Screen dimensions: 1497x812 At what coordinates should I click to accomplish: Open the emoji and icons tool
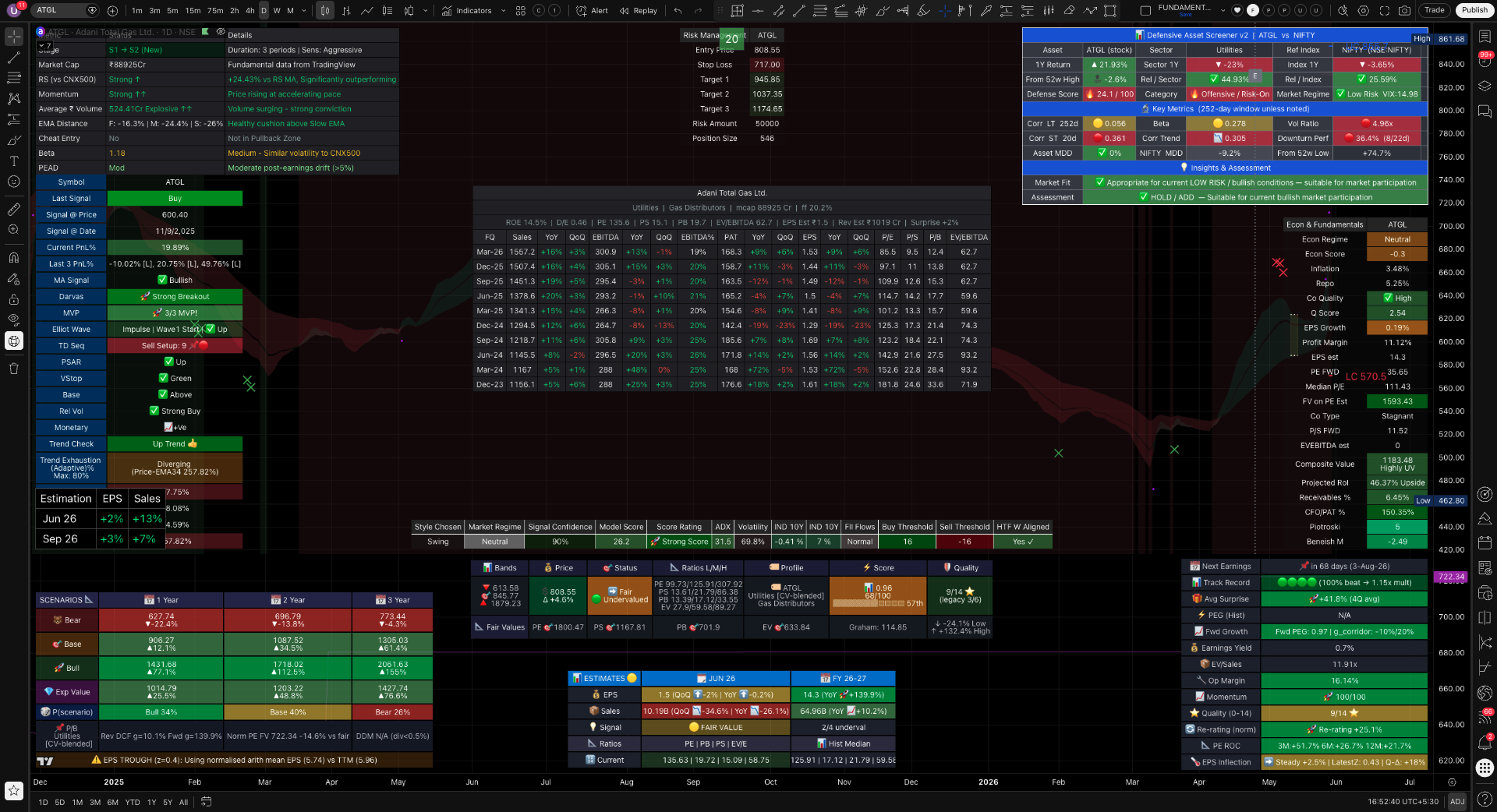click(14, 182)
